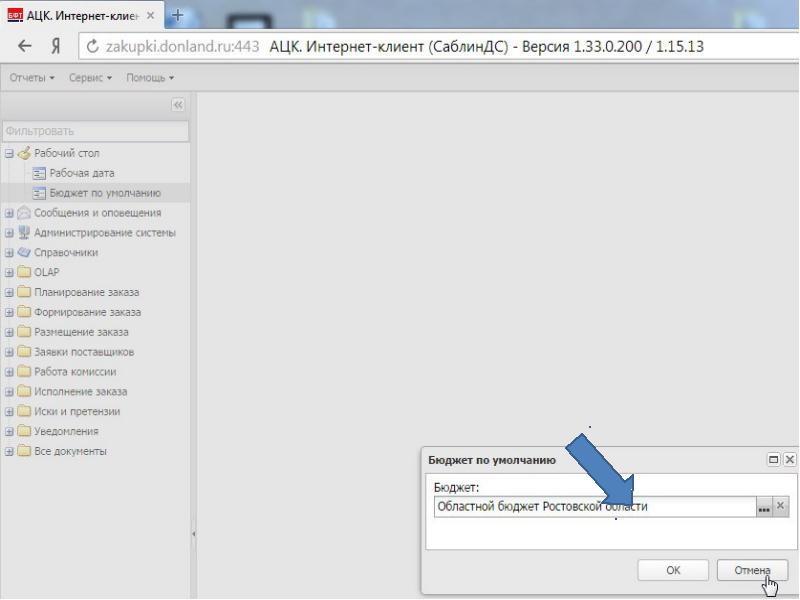
Task: Click the Рабочая дата form icon
Action: click(x=39, y=173)
